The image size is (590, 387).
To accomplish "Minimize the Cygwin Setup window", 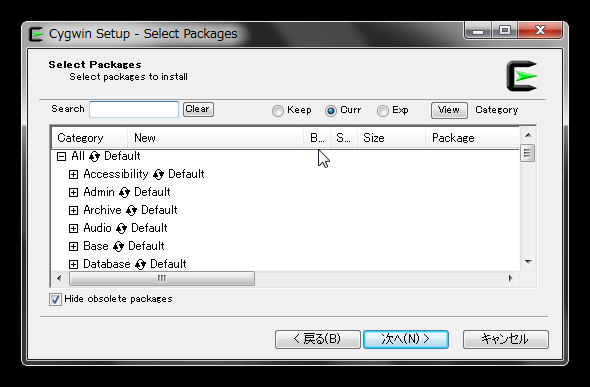I will coord(478,30).
